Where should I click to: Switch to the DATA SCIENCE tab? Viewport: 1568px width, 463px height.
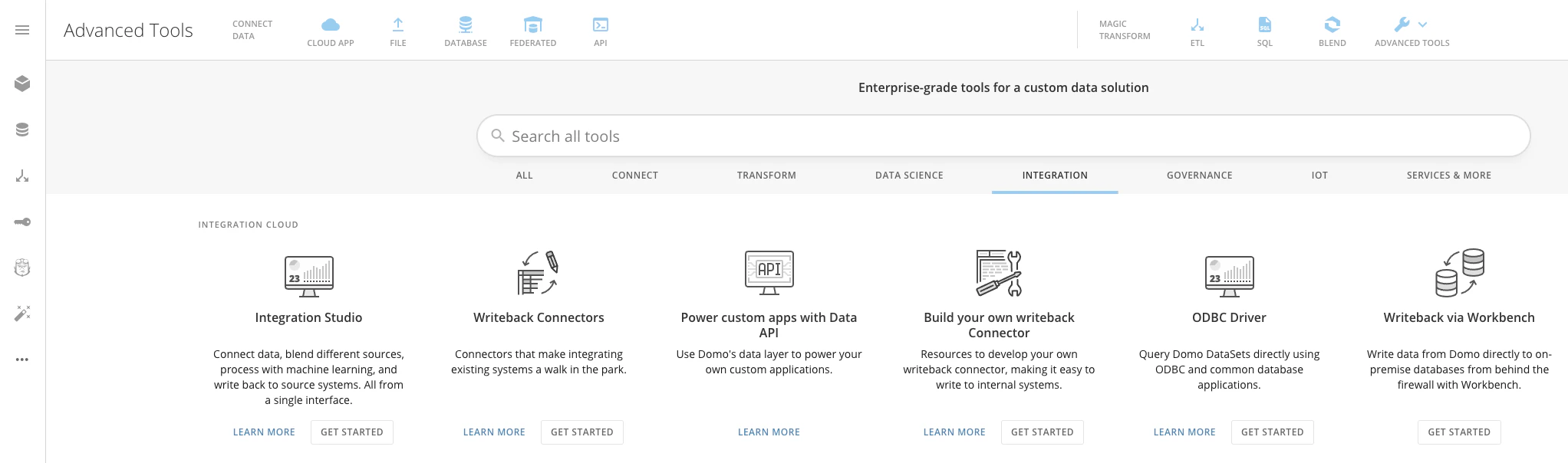(x=909, y=176)
